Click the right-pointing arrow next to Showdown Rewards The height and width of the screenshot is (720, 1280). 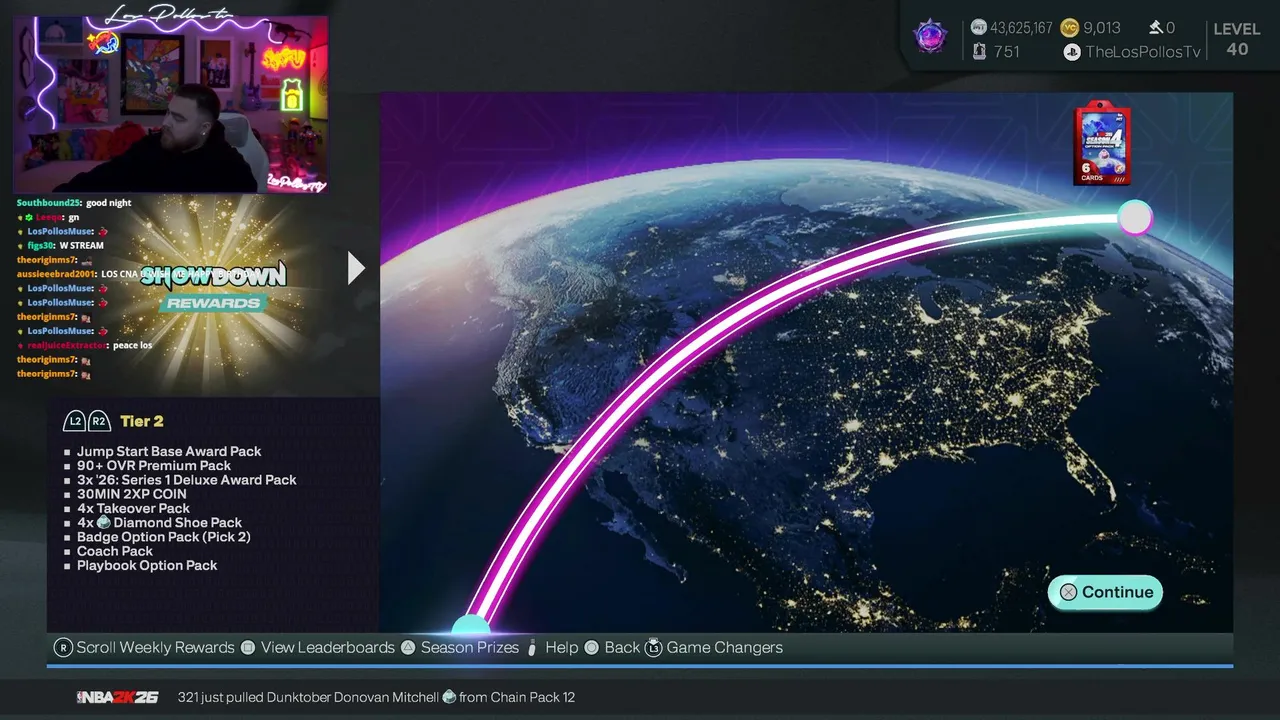(356, 268)
